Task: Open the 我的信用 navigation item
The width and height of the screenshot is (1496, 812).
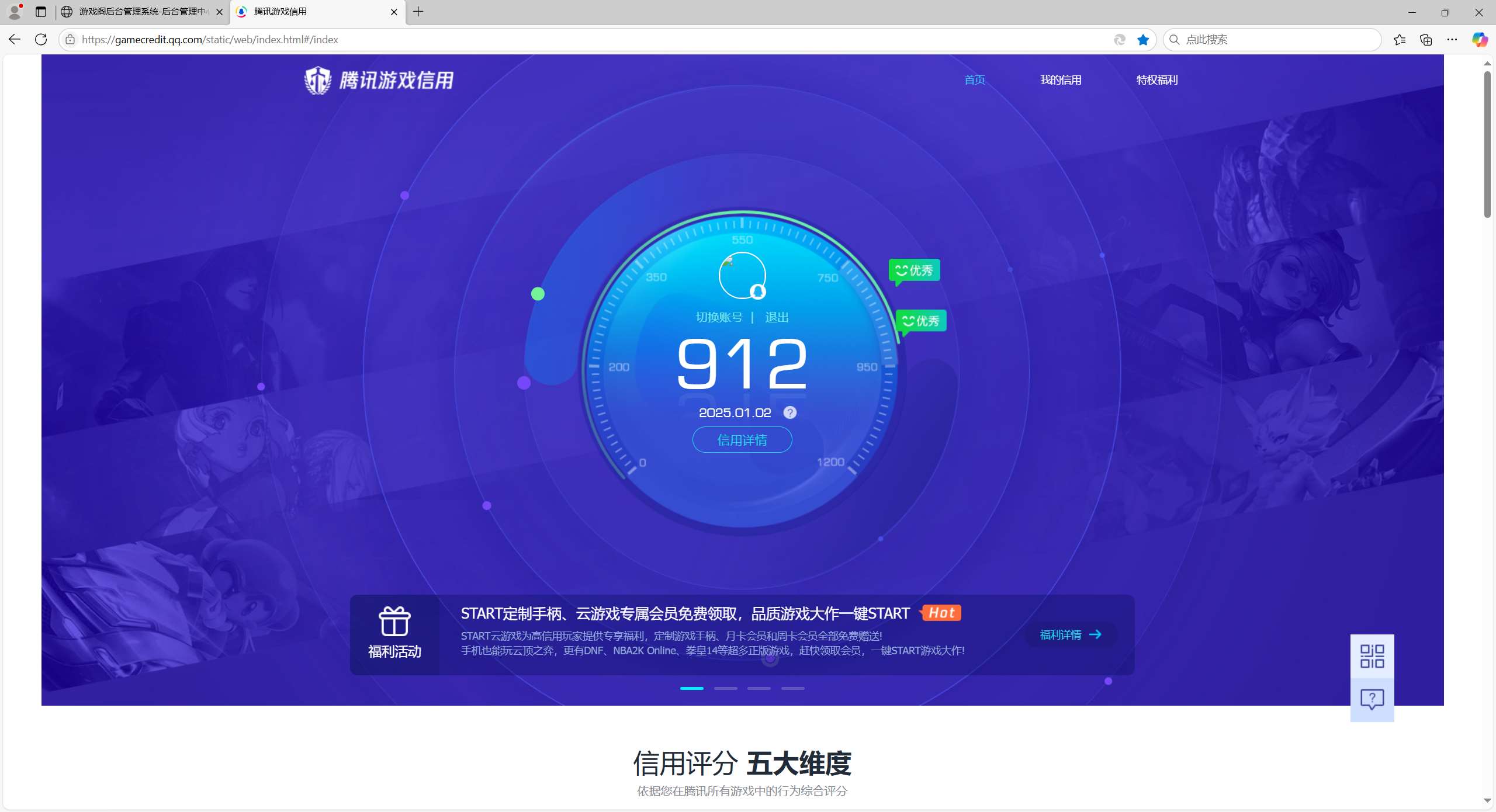Action: coord(1061,80)
